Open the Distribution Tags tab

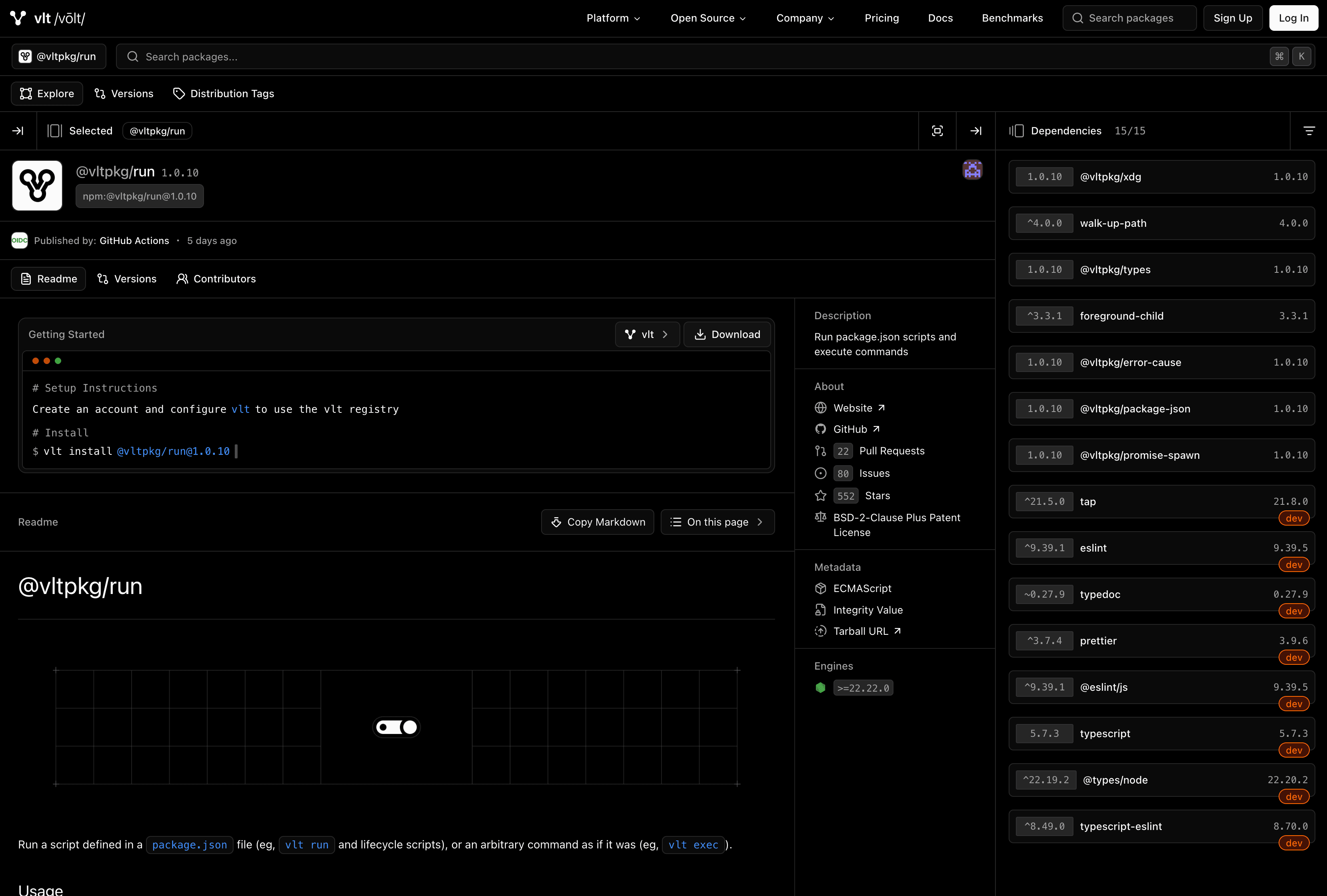tap(224, 94)
